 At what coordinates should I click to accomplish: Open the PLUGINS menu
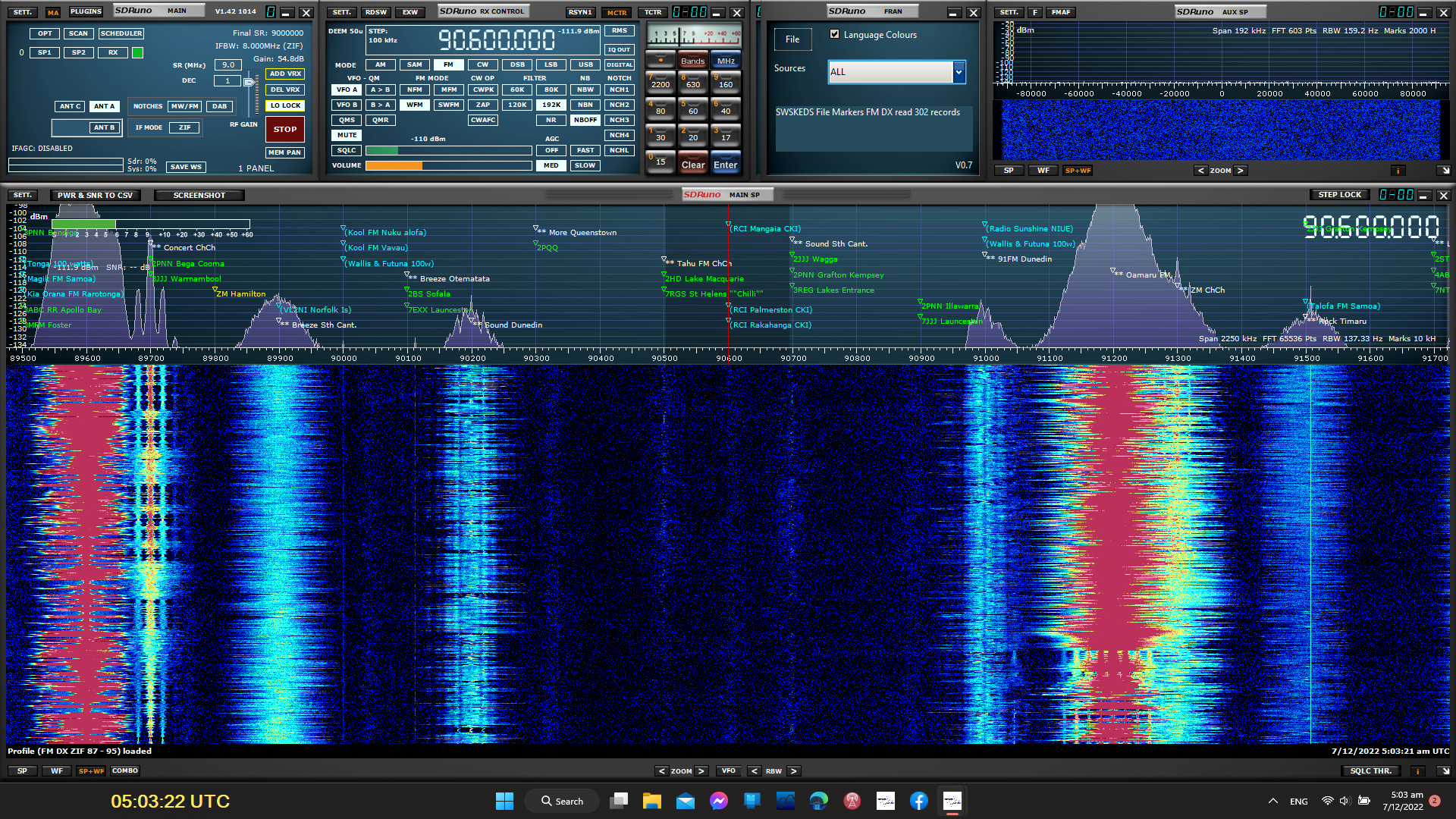(86, 11)
